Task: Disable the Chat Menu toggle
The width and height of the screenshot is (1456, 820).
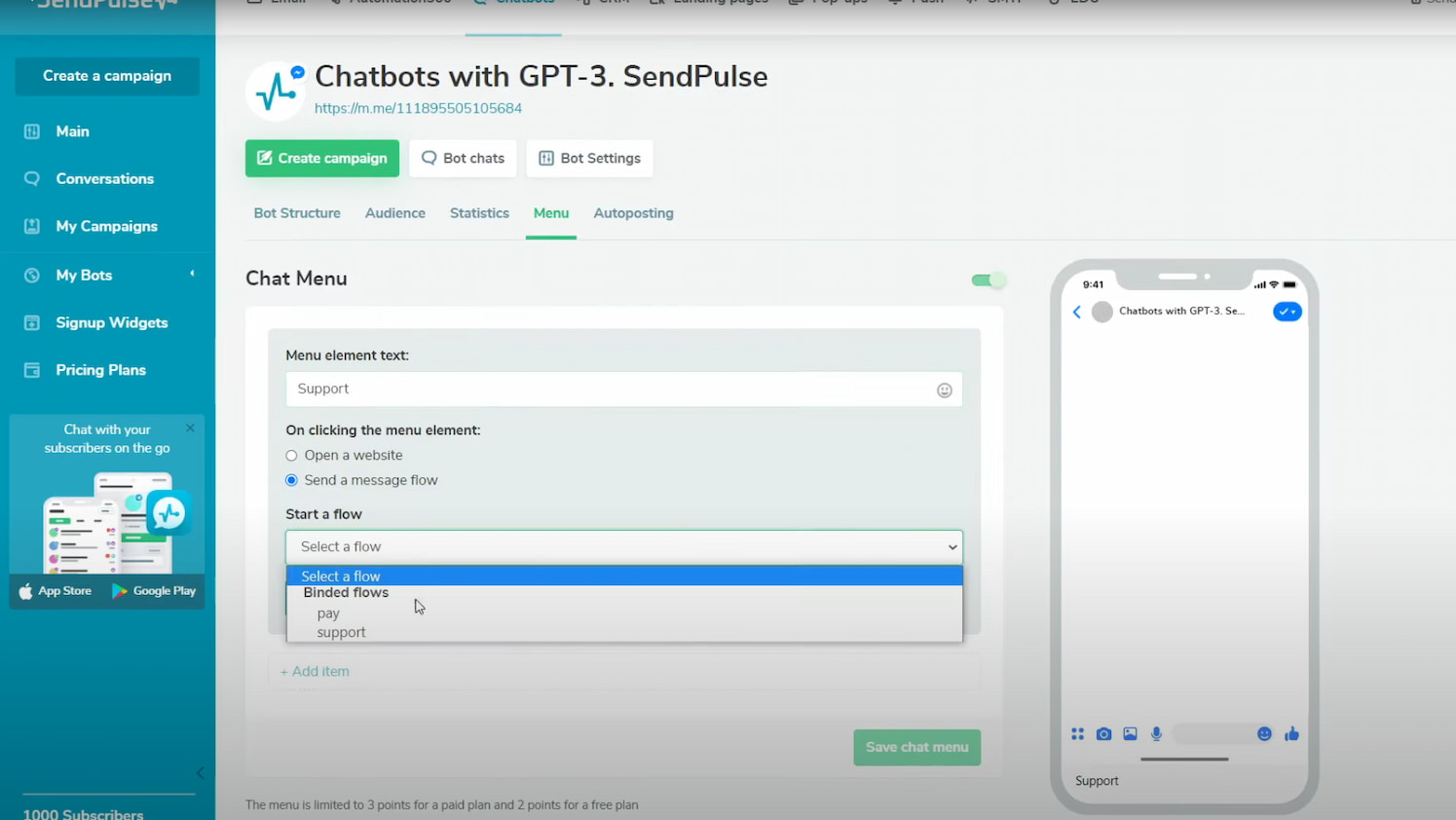Action: coord(988,280)
